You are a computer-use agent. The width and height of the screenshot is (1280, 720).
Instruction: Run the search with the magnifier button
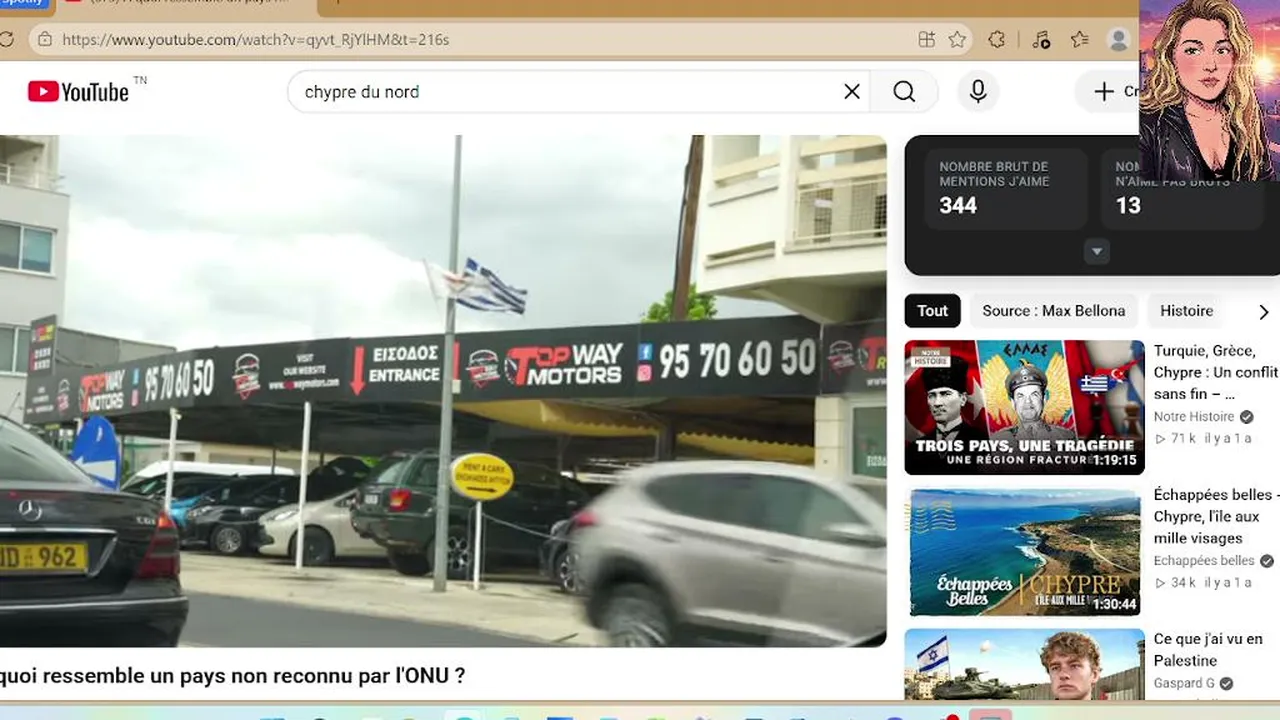[x=904, y=92]
